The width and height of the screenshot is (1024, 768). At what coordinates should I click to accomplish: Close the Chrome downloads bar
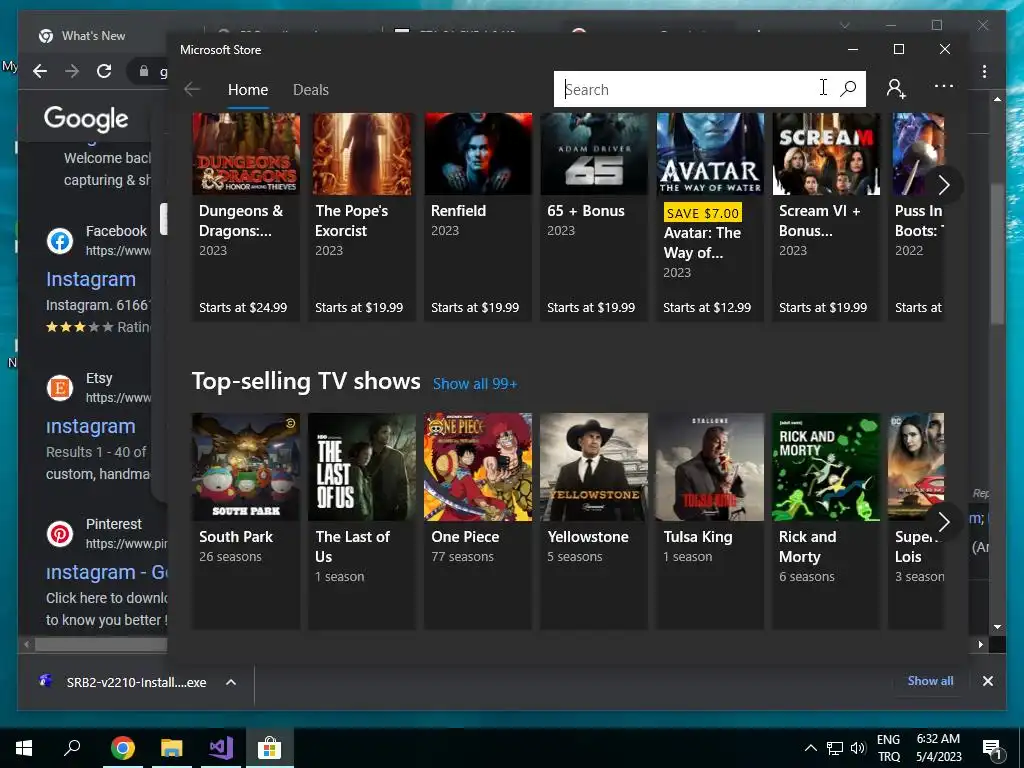(987, 681)
